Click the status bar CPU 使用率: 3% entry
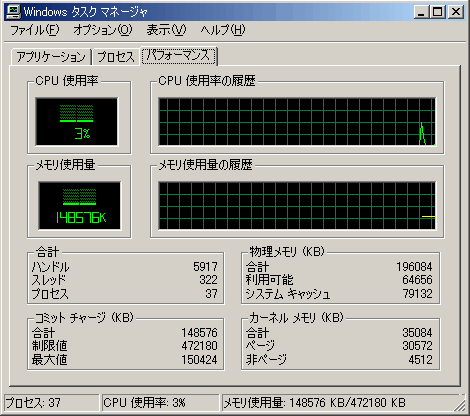This screenshot has height=416, width=470. pos(160,403)
